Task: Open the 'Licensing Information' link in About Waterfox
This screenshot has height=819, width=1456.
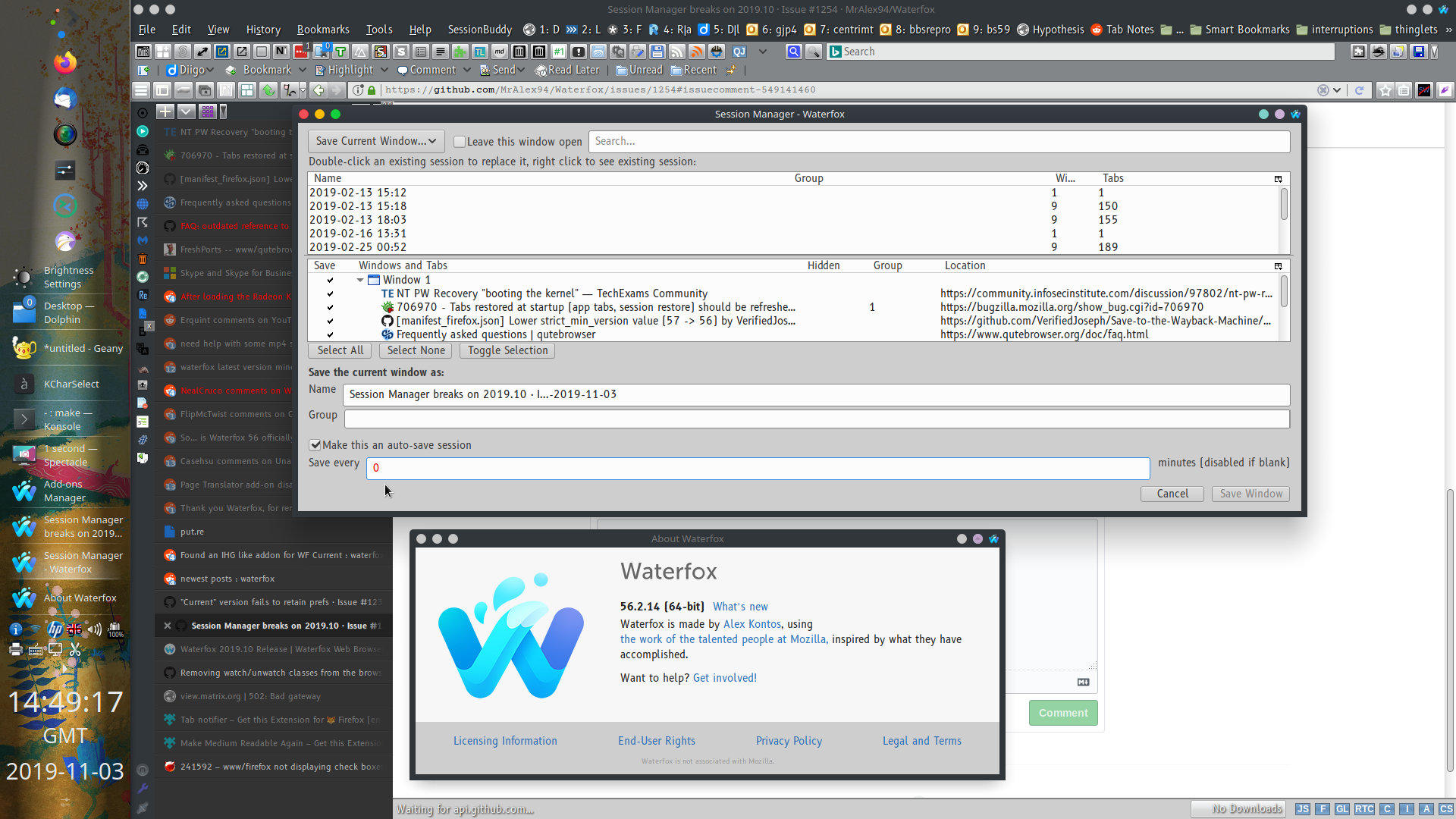Action: coord(504,741)
